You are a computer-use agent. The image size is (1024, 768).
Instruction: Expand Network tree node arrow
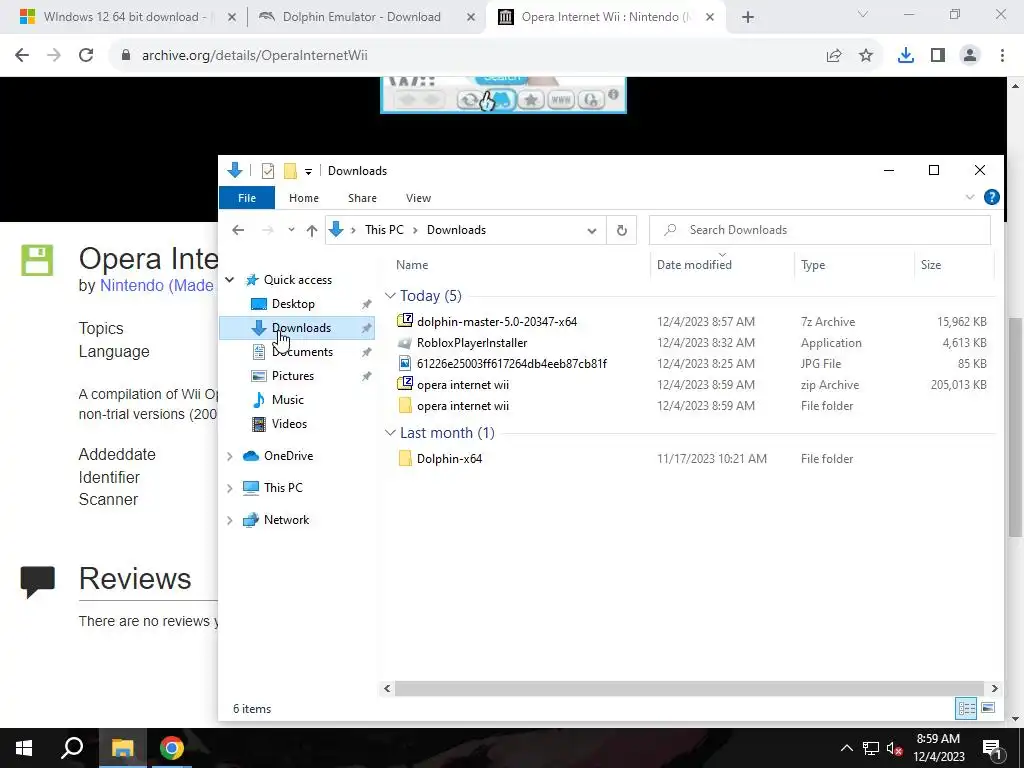coord(230,520)
